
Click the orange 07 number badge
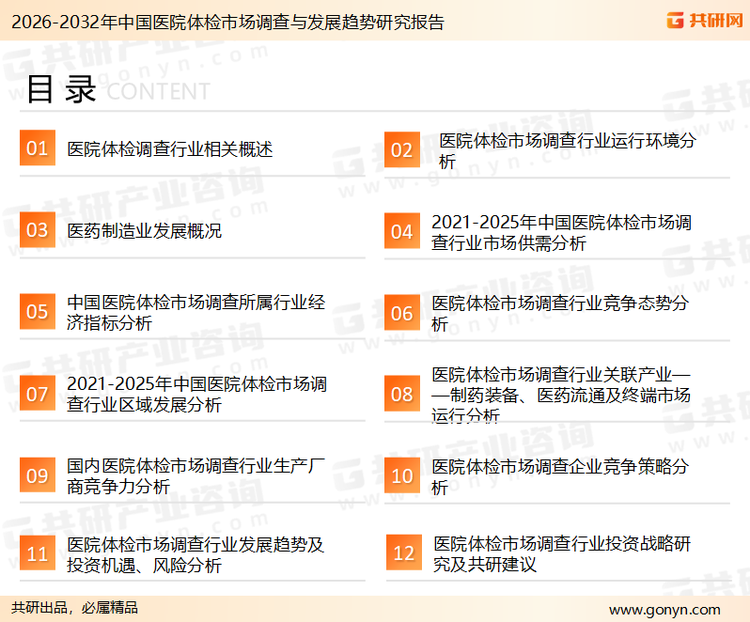pyautogui.click(x=37, y=393)
